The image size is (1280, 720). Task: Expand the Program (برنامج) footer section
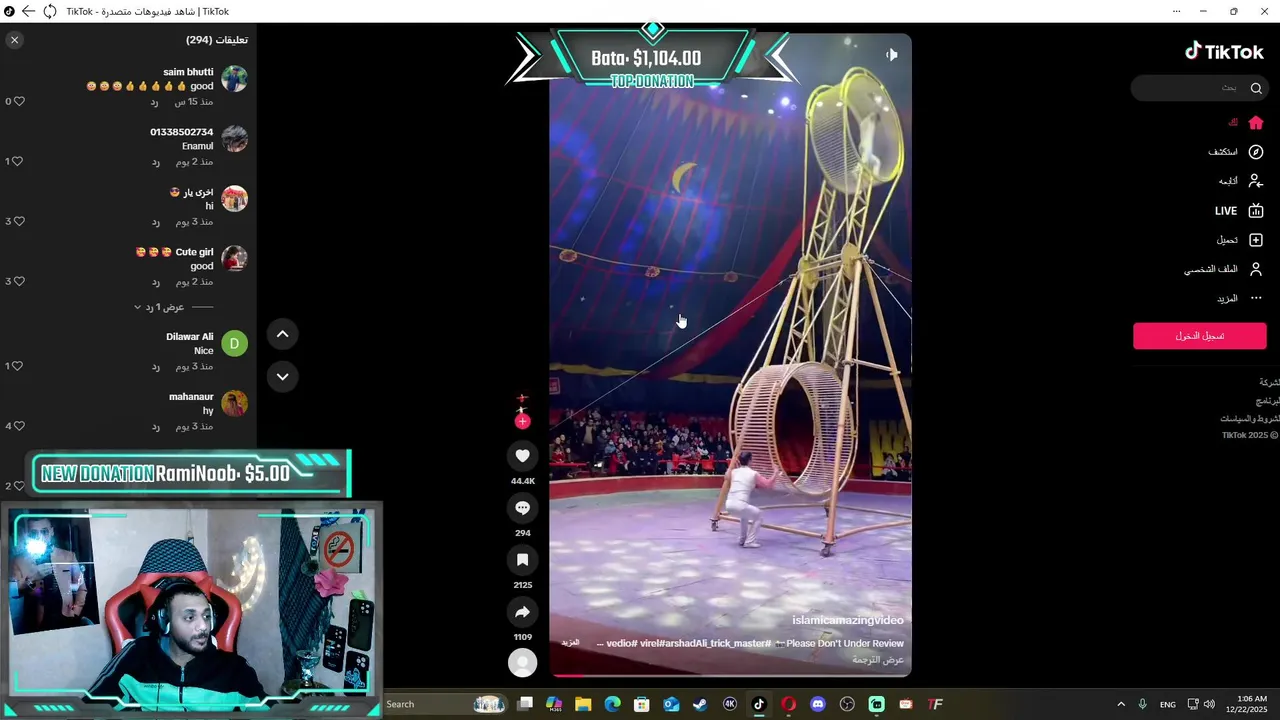point(1269,400)
